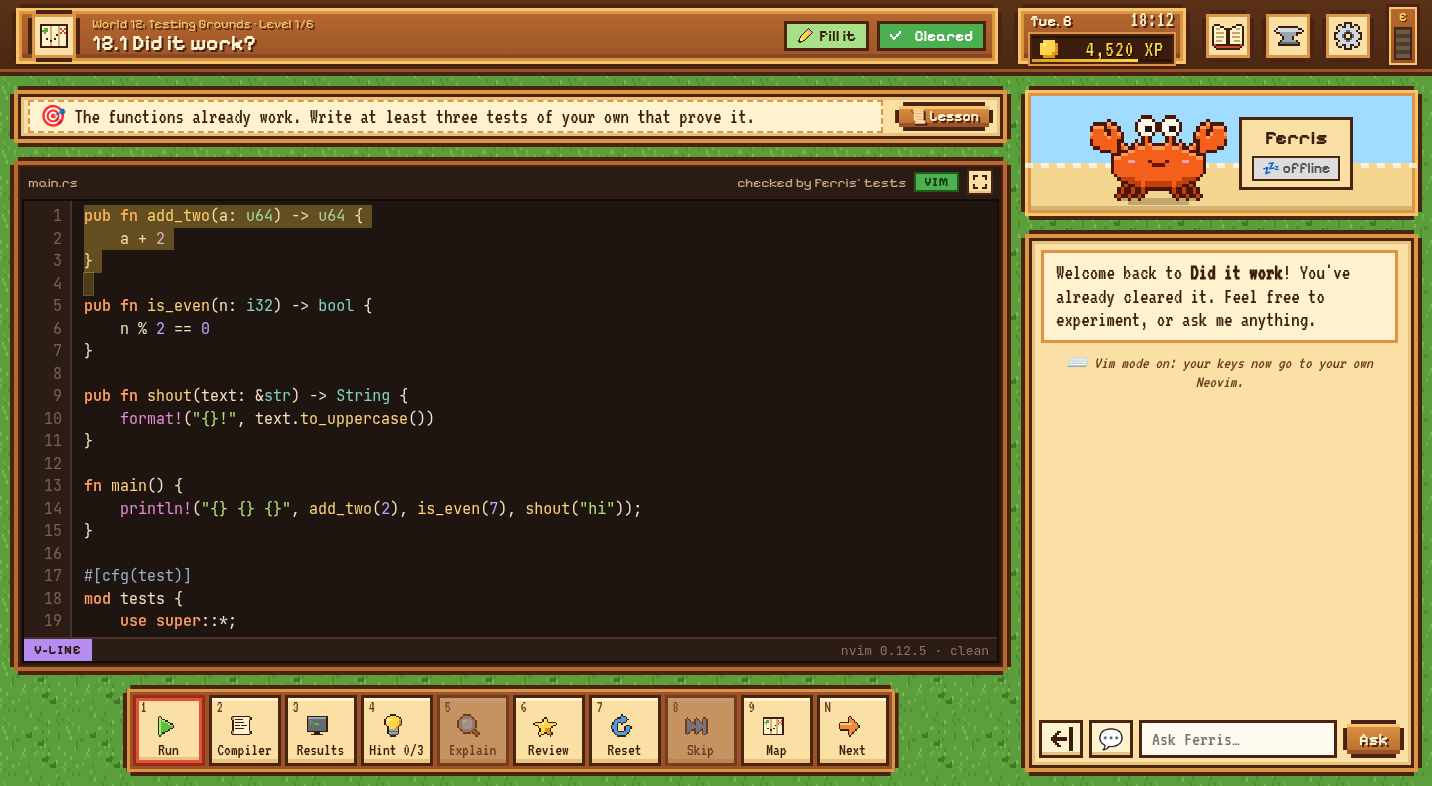Go to the Next level
1432x786 pixels.
852,731
